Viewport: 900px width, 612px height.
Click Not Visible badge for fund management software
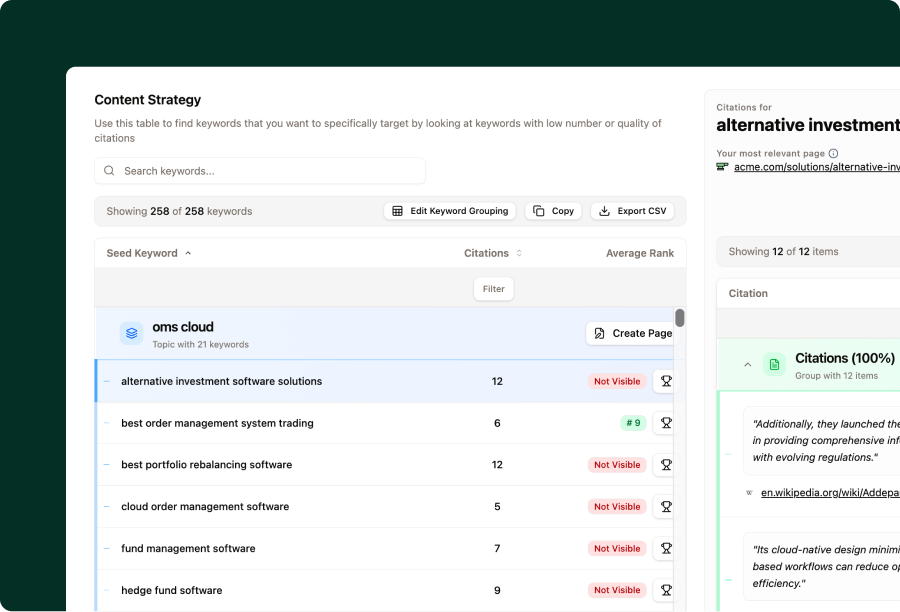click(x=617, y=548)
